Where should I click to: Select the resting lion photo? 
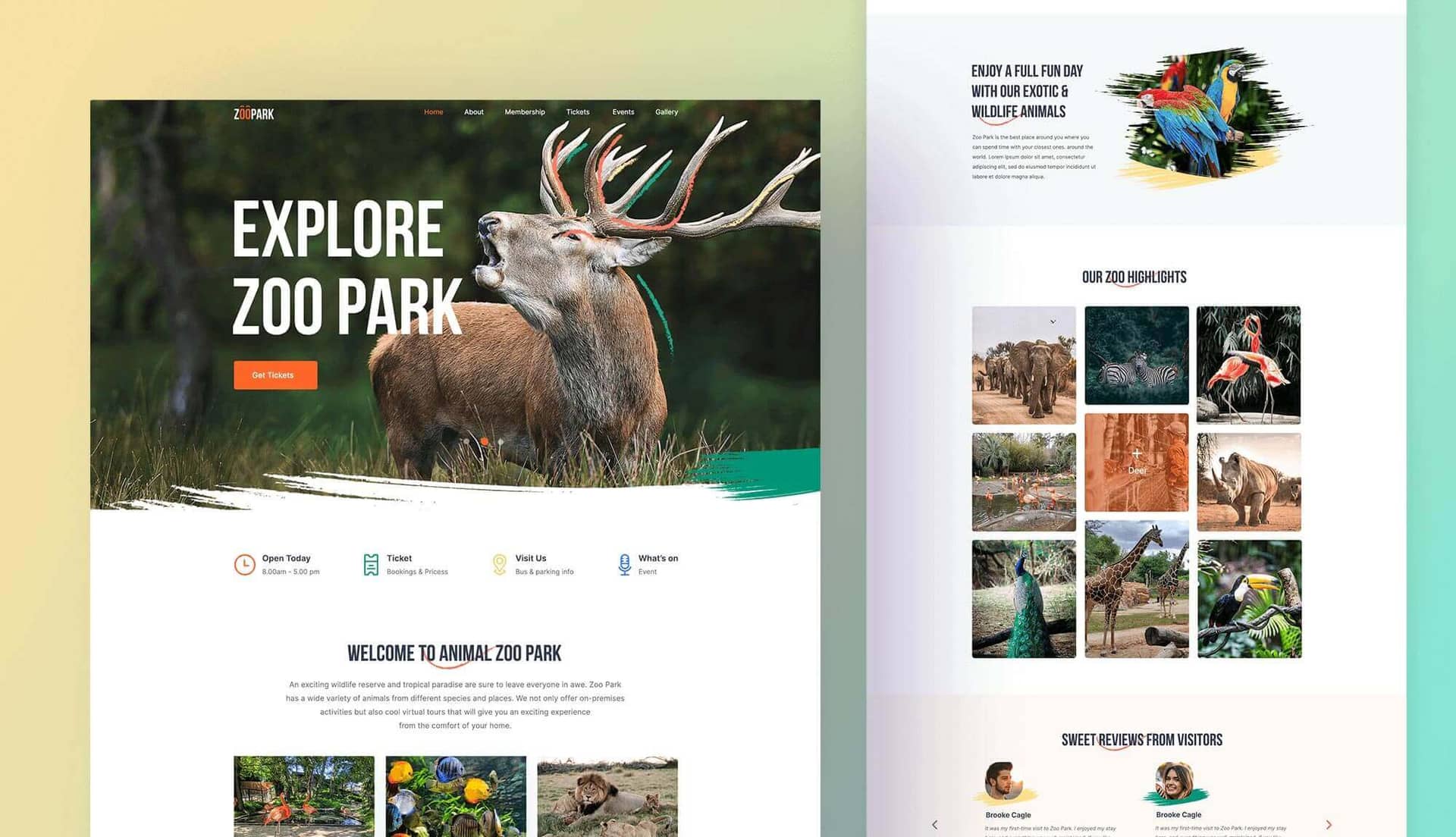pyautogui.click(x=607, y=796)
